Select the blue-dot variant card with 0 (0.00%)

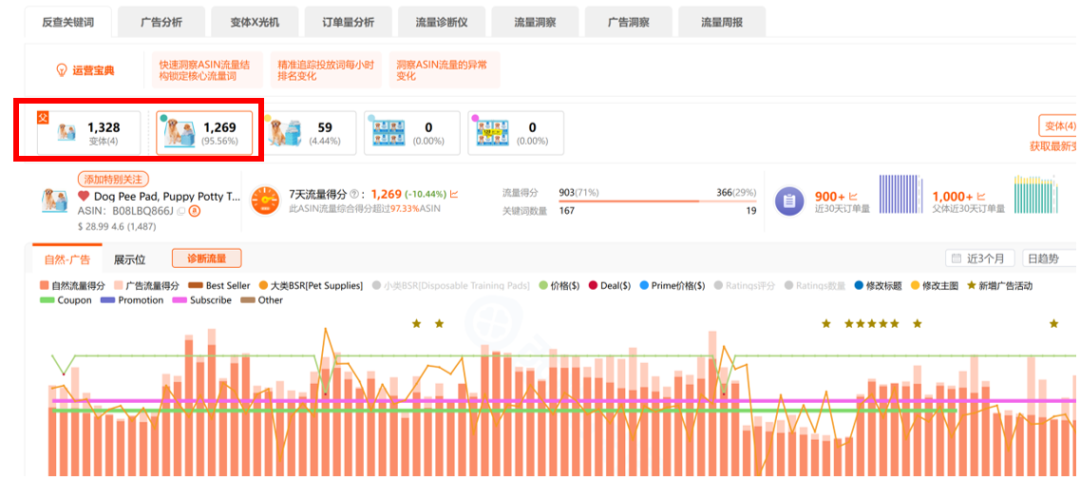(x=412, y=133)
